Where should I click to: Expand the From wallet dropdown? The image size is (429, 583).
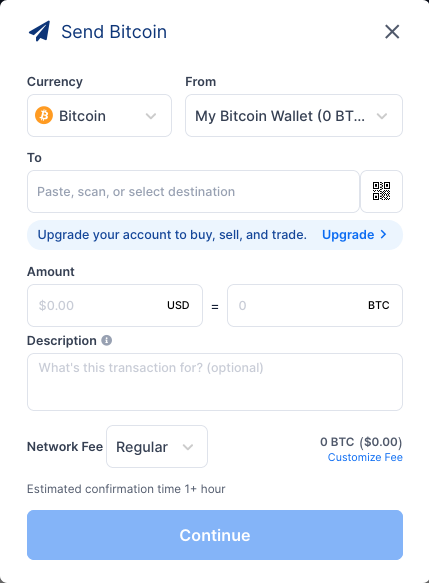tap(294, 116)
